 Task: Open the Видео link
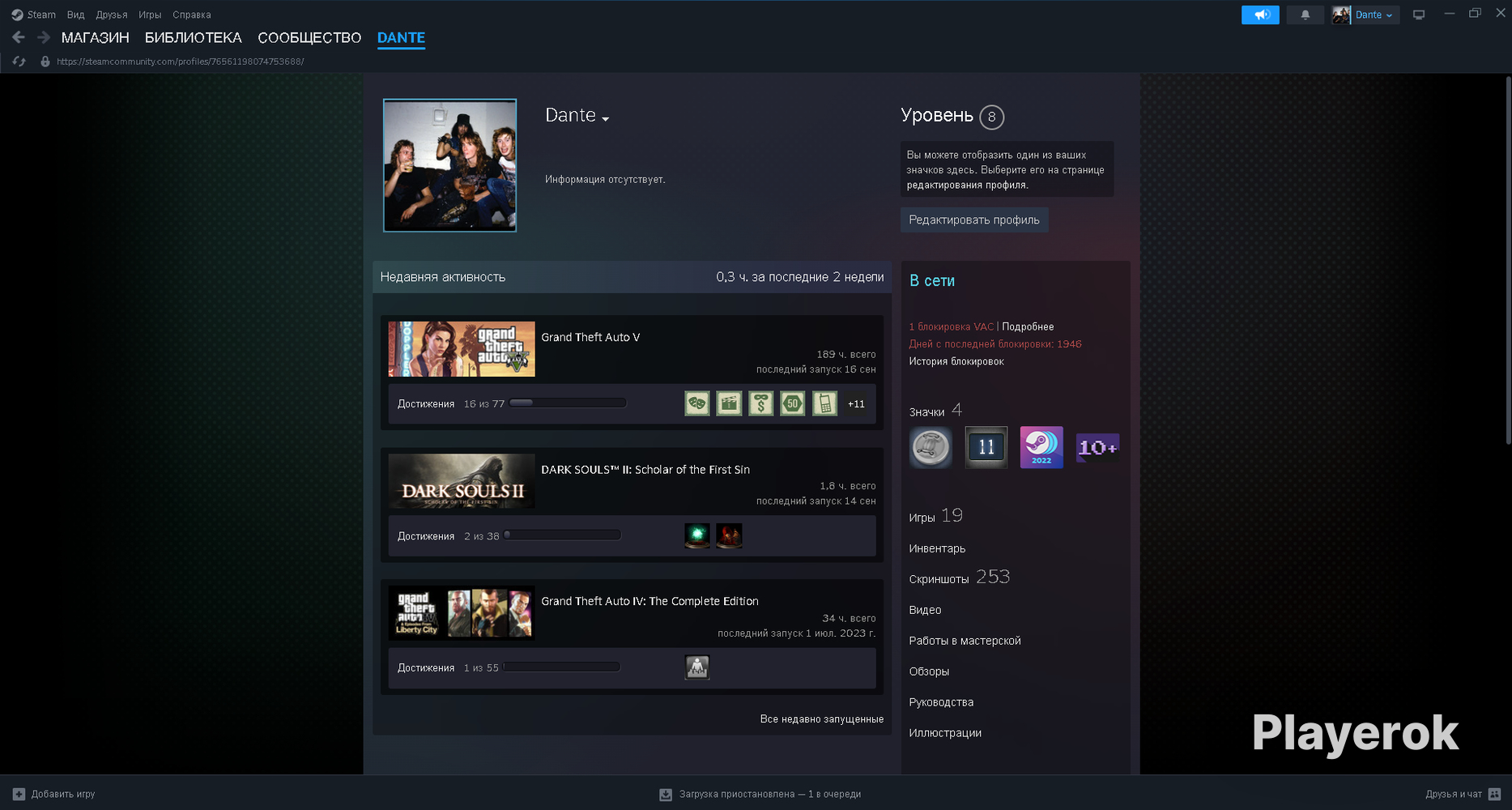click(x=925, y=610)
